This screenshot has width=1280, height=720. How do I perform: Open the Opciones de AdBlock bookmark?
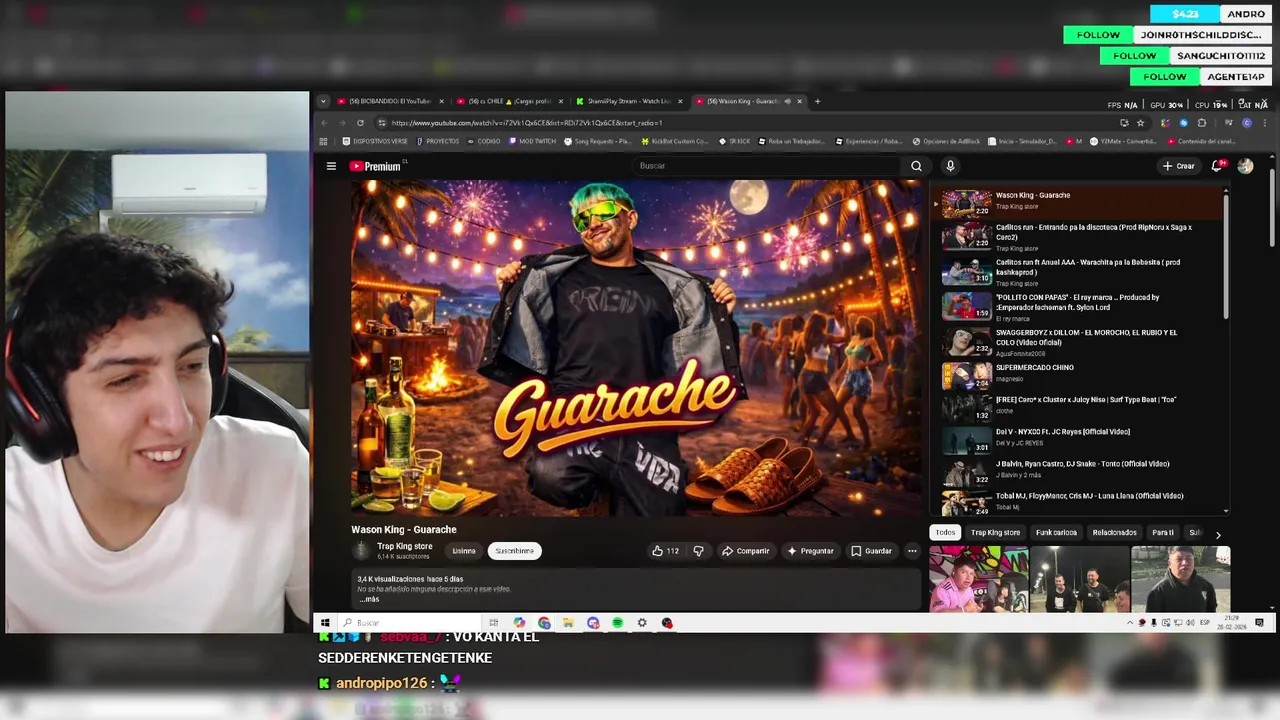pyautogui.click(x=946, y=141)
